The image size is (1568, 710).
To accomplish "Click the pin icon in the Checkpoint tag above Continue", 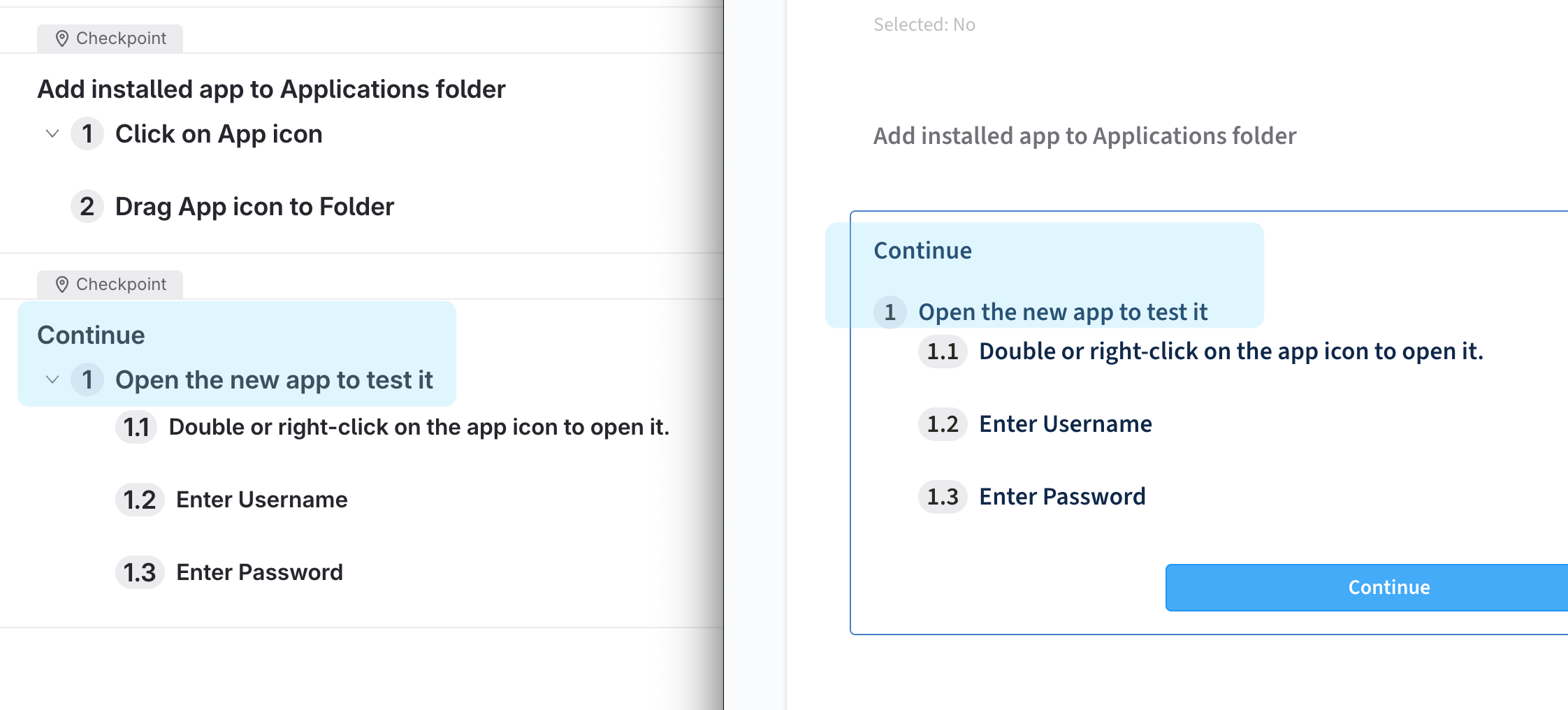I will coord(62,284).
